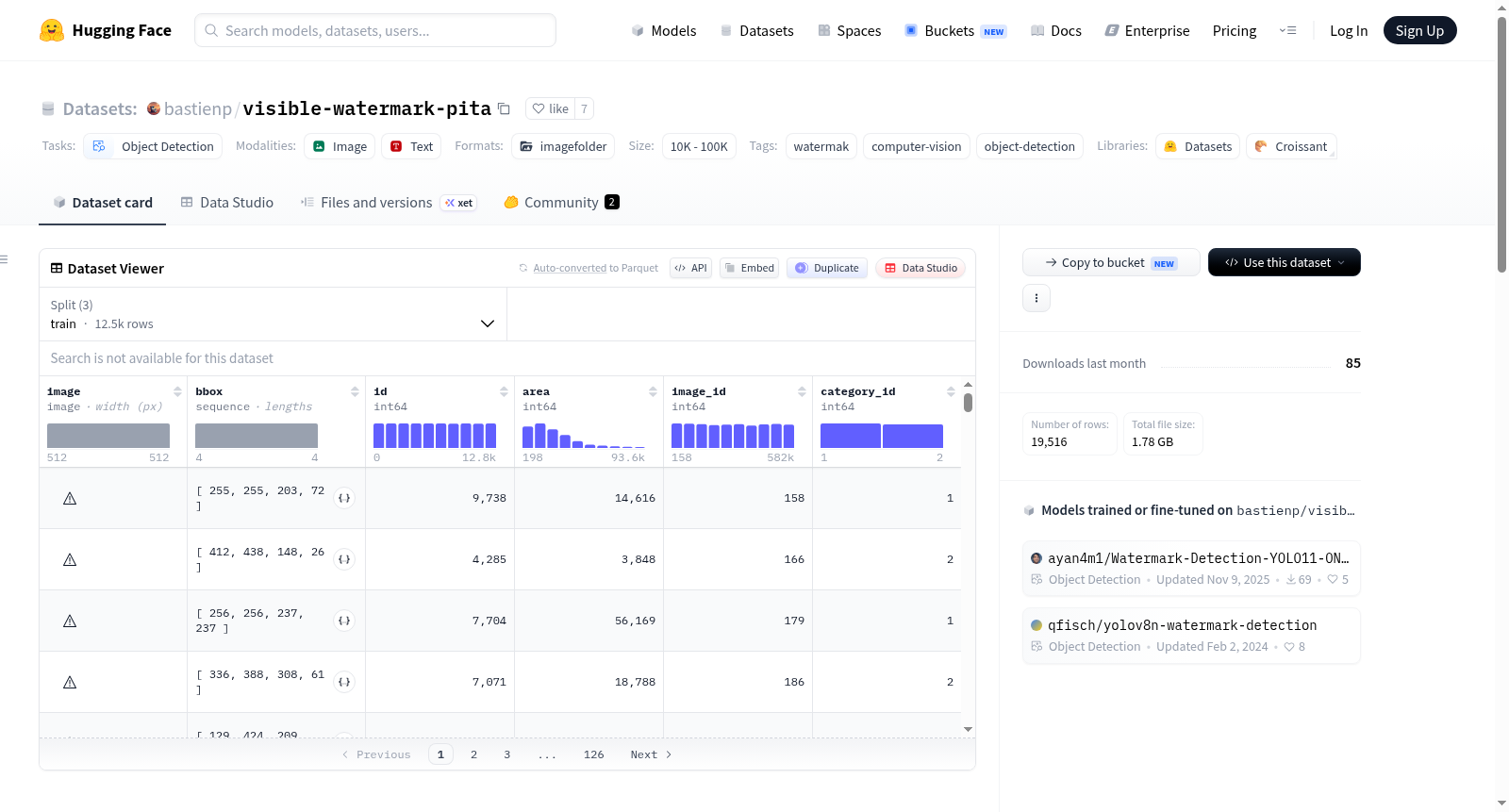Image resolution: width=1509 pixels, height=812 pixels.
Task: Click the Hugging Face logo icon
Action: [52, 30]
